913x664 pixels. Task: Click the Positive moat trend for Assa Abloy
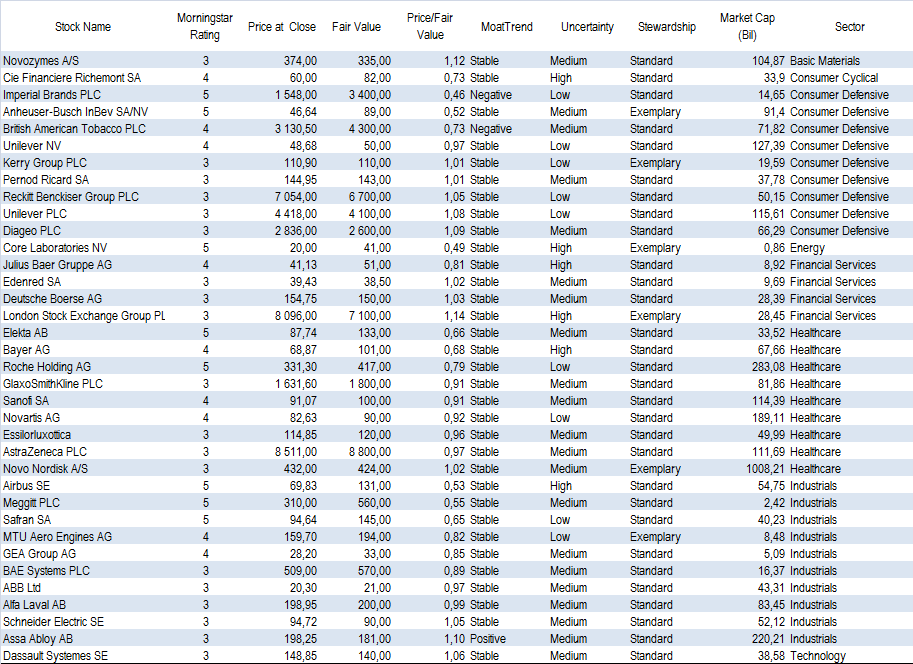click(489, 639)
